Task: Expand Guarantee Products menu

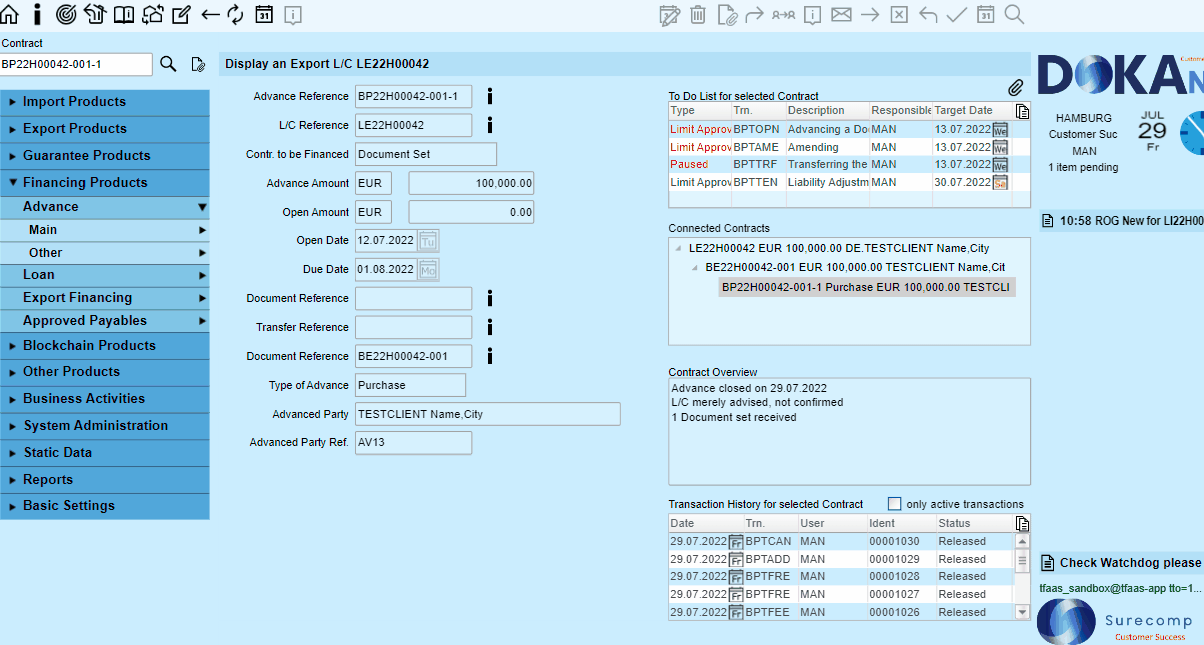Action: (105, 156)
